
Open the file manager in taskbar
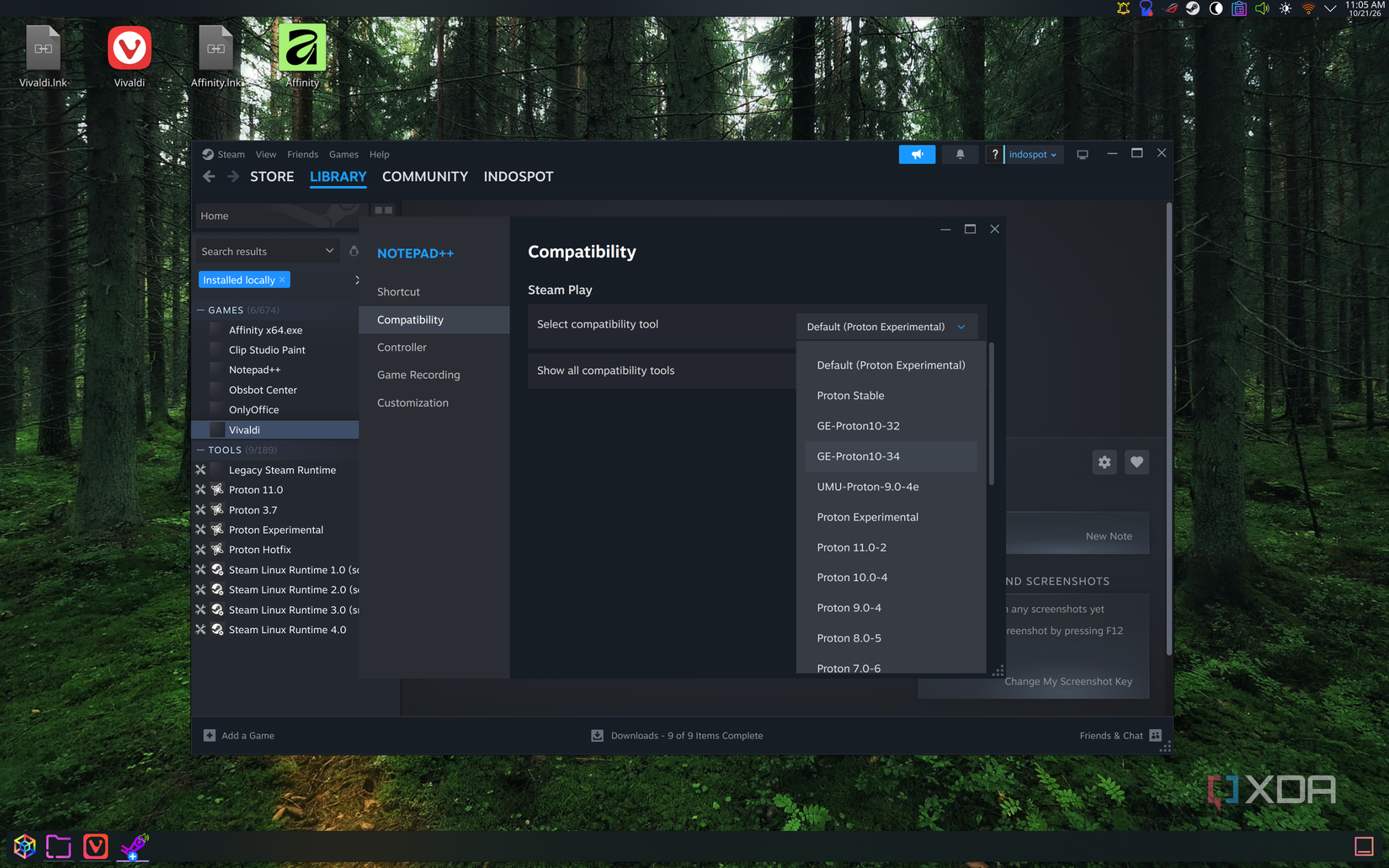[x=59, y=846]
